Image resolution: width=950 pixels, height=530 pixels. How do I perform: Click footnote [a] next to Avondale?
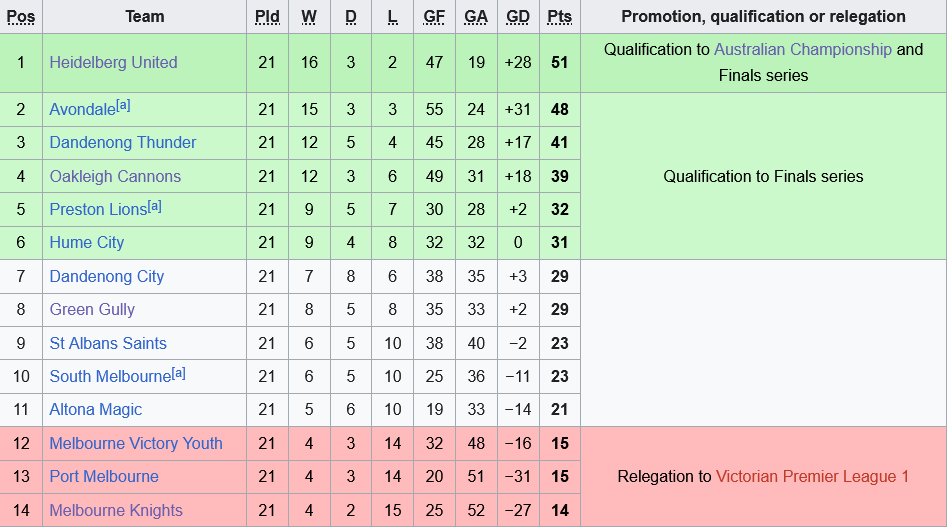coord(124,105)
